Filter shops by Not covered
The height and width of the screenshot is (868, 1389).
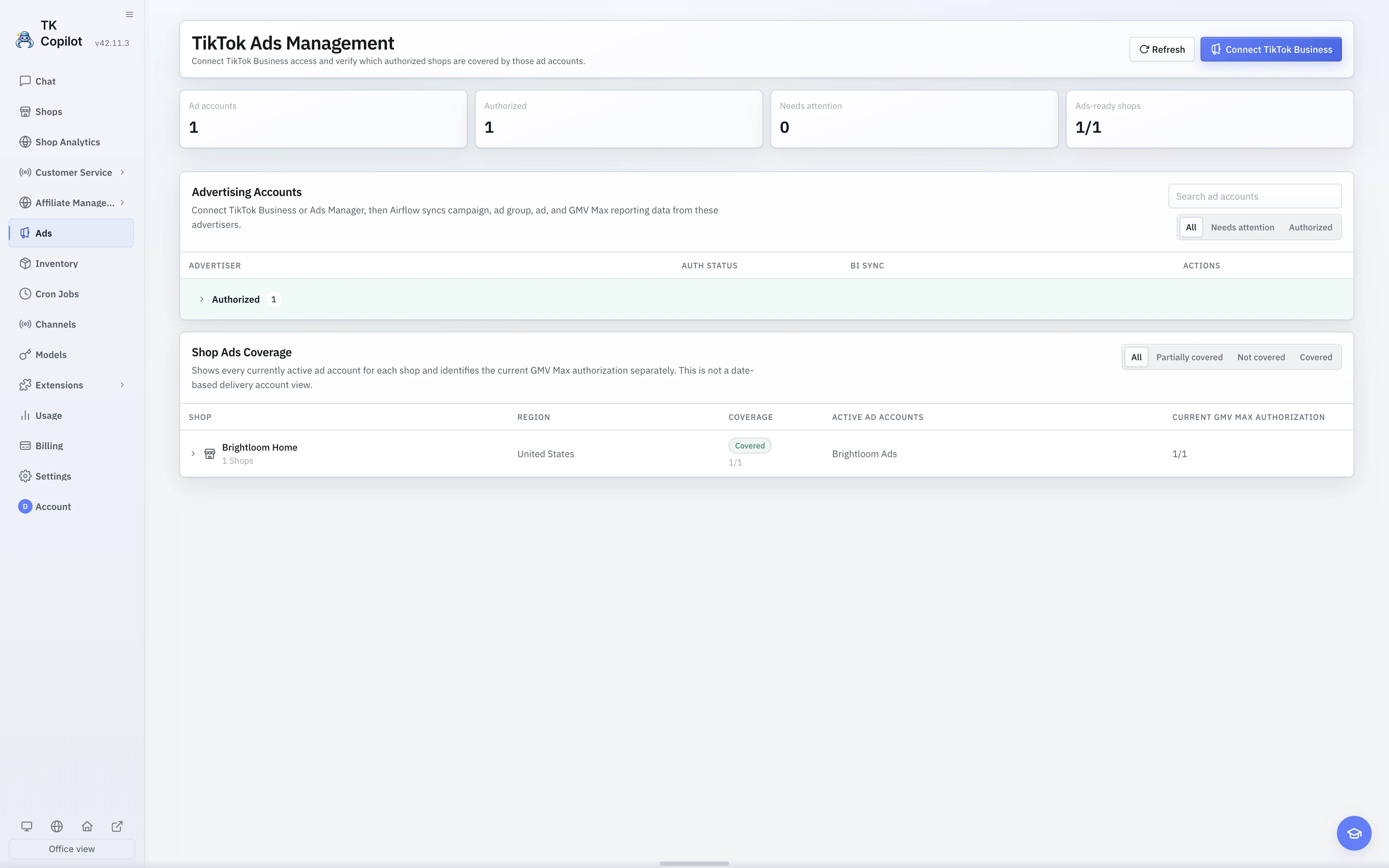pos(1261,357)
